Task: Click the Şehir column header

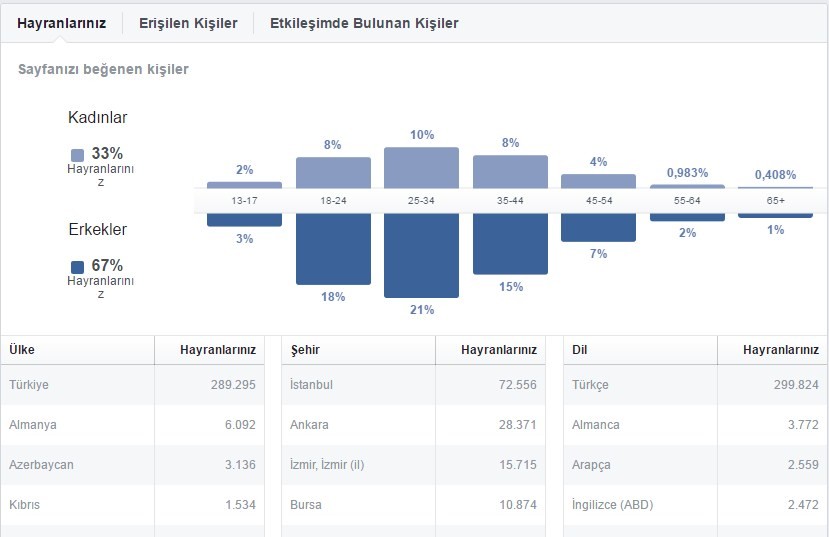Action: point(305,350)
